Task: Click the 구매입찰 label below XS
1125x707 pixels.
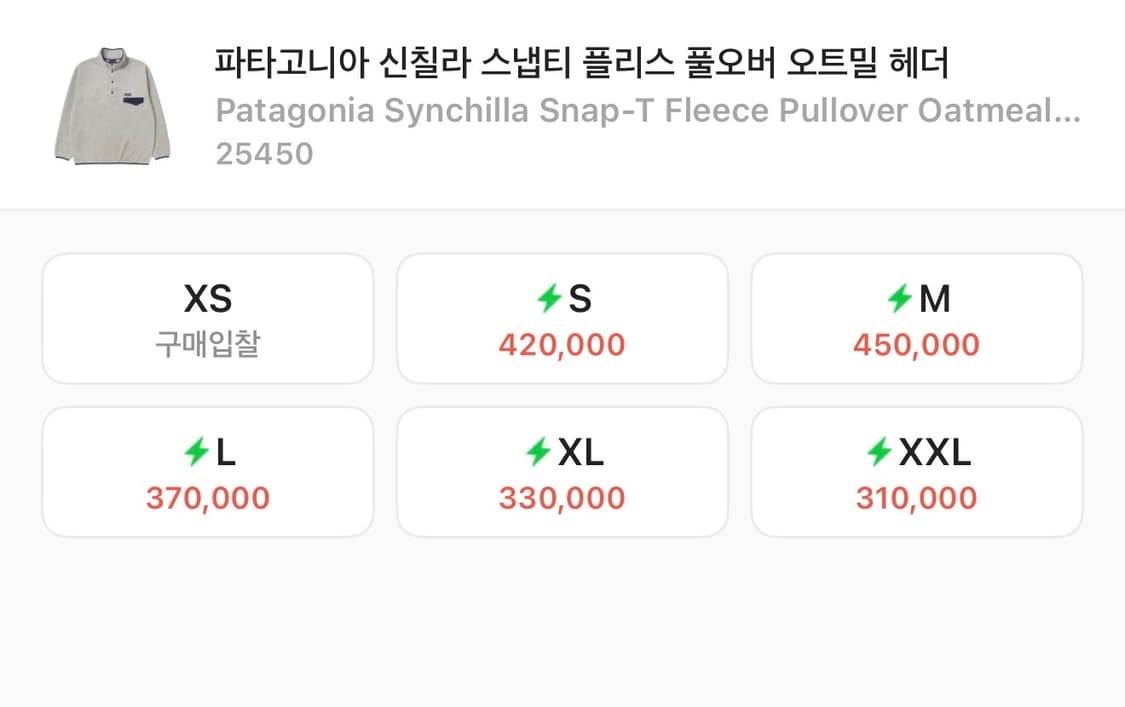Action: (207, 341)
